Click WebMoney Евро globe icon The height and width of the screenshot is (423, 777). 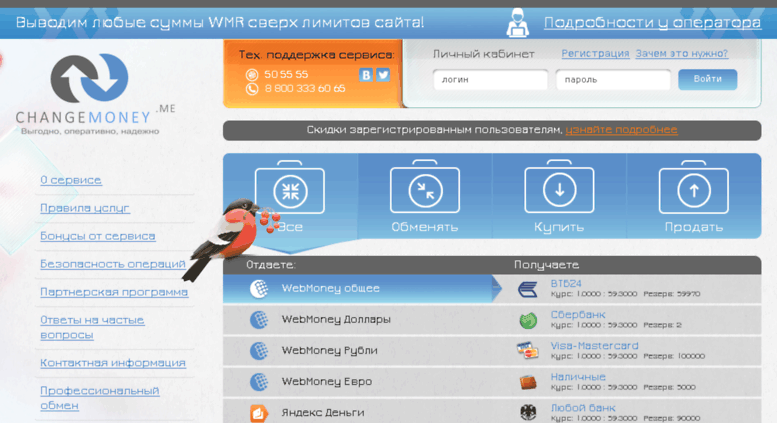[x=259, y=381]
